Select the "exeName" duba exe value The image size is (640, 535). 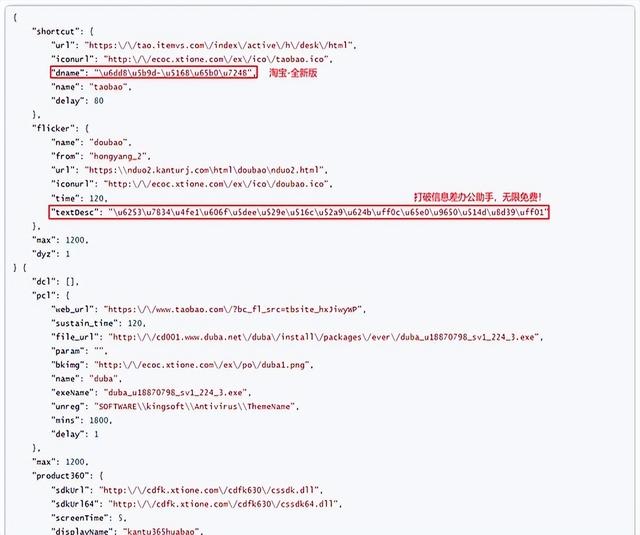[177, 393]
